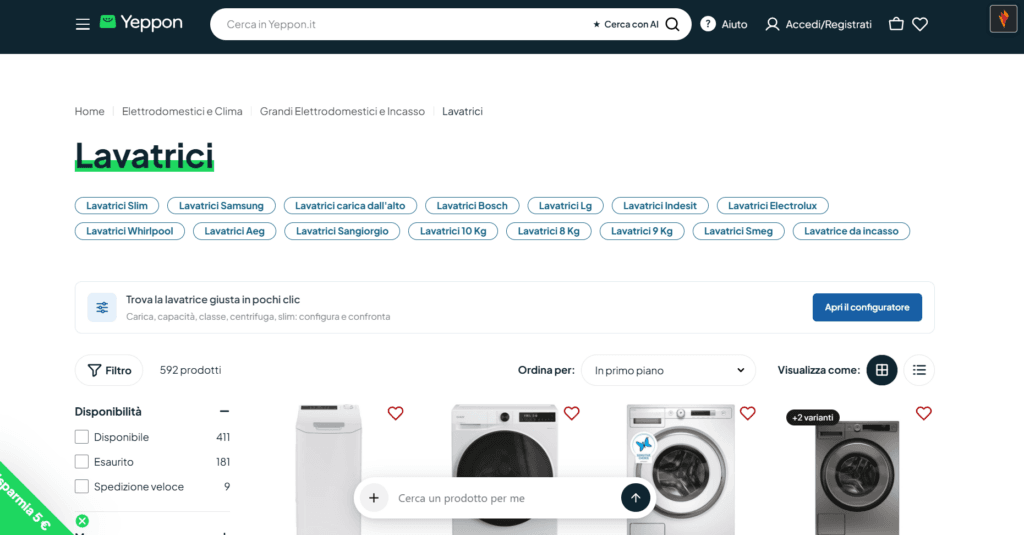
Task: Click the magnifier search icon
Action: tap(672, 24)
